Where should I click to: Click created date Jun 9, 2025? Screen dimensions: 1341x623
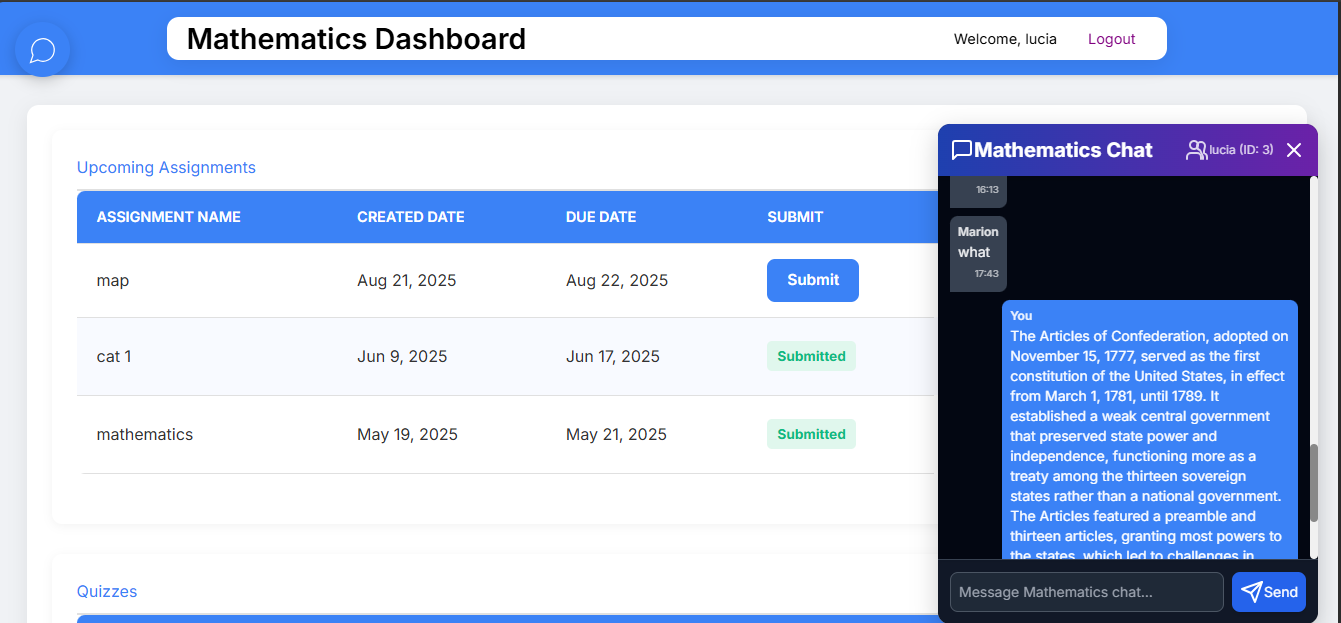point(402,357)
